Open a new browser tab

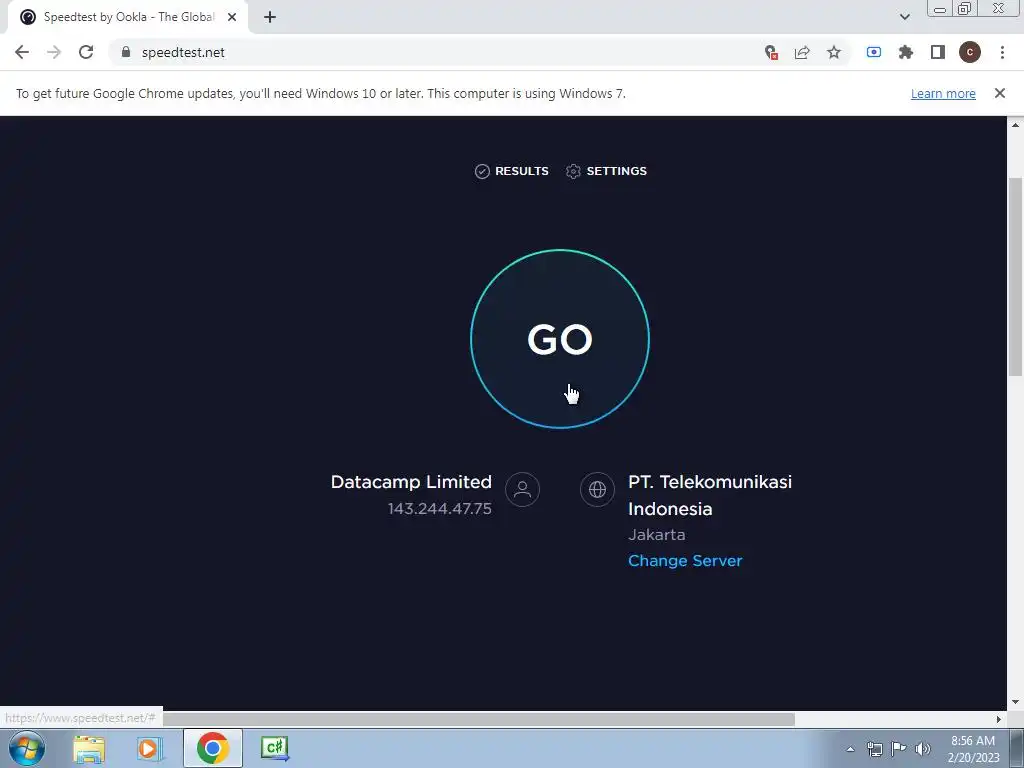point(270,17)
